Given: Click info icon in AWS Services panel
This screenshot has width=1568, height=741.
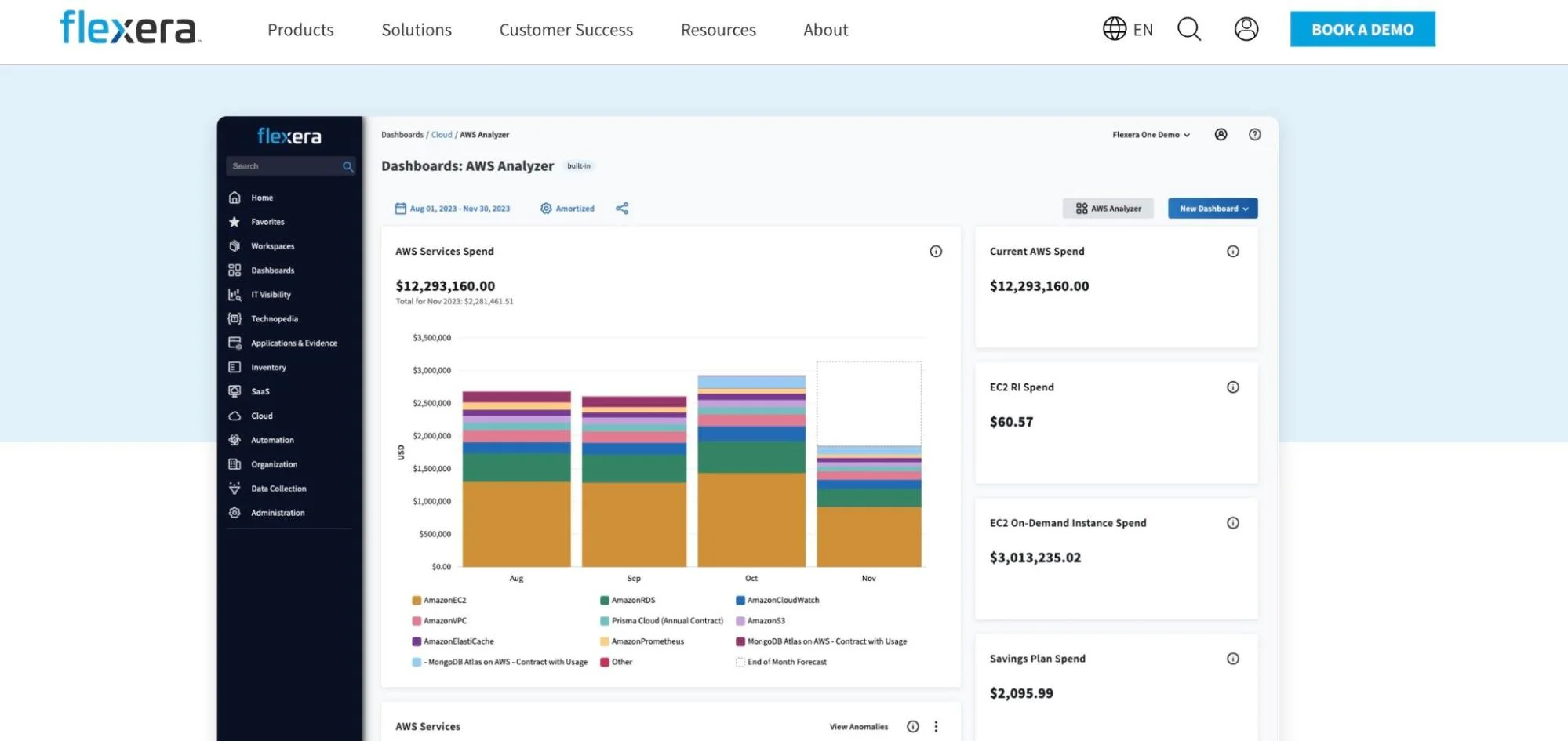Looking at the screenshot, I should click(913, 727).
